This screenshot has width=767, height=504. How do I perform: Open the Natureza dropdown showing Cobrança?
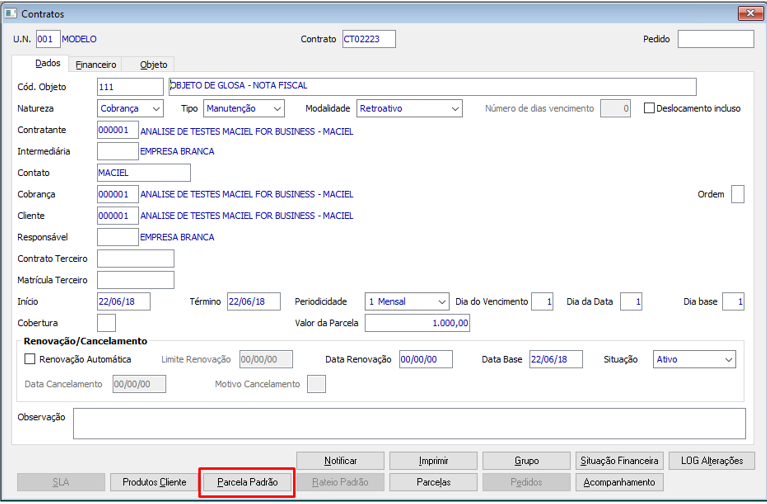(x=130, y=109)
